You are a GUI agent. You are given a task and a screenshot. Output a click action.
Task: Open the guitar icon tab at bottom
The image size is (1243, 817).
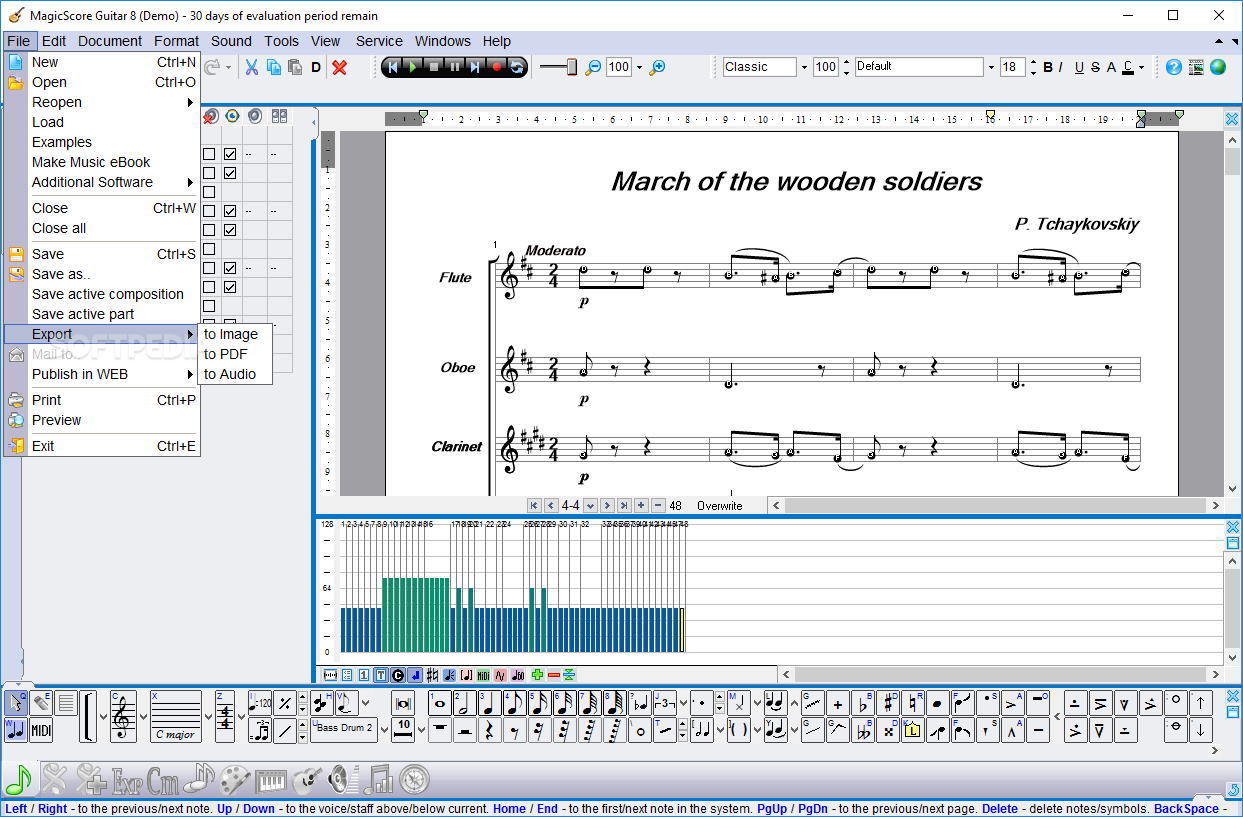307,778
